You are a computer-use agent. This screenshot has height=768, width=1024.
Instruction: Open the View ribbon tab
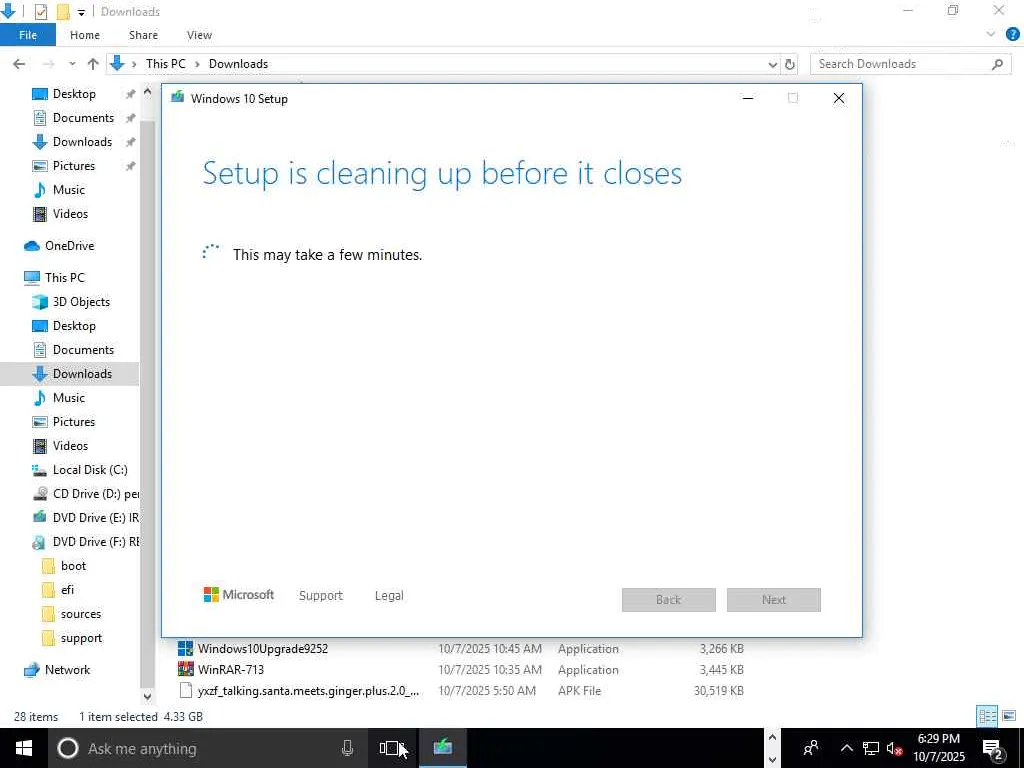(199, 35)
